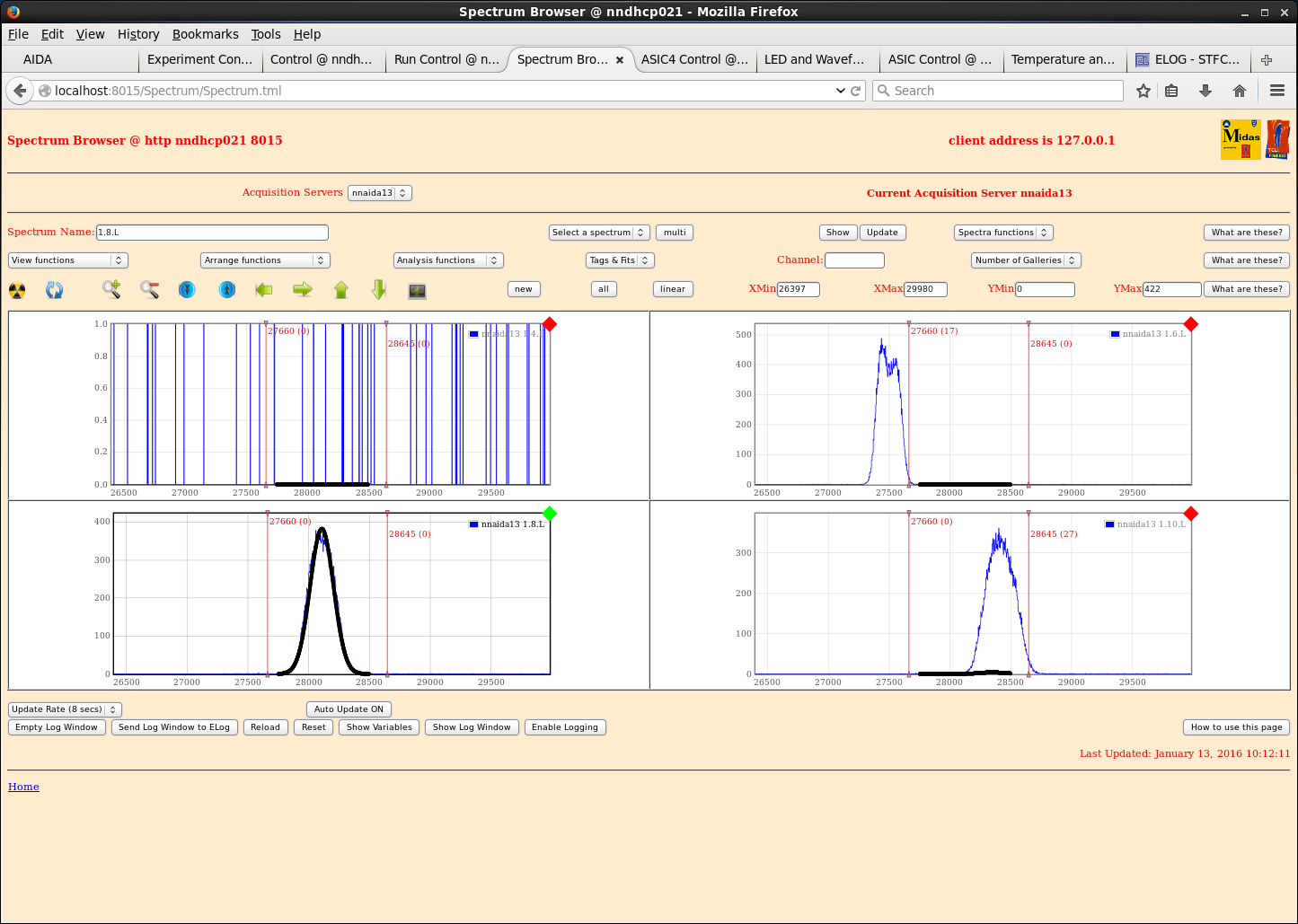Viewport: 1298px width, 924px height.
Task: Click the Enable Logging button
Action: 565,727
